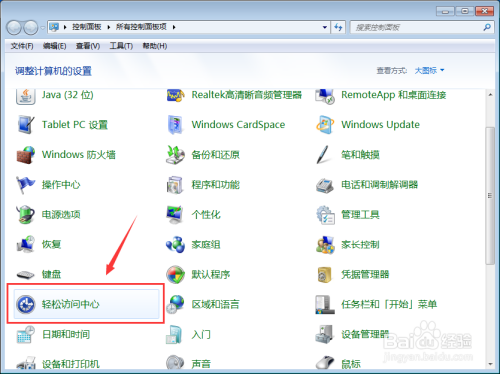Click the address bar refresh button

(339, 27)
